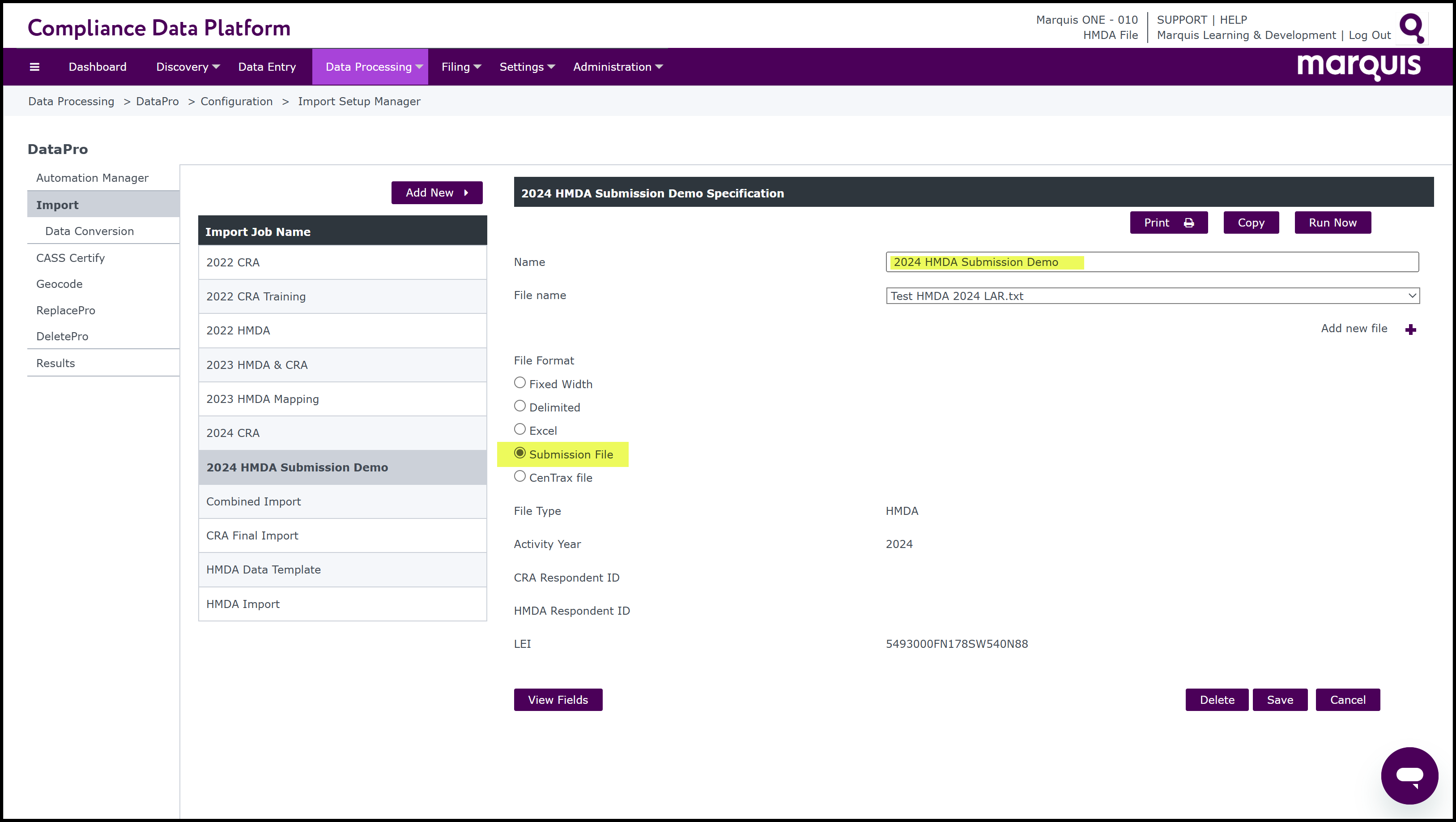Viewport: 1456px width, 822px height.
Task: Click the printer icon on Print button
Action: 1189,223
